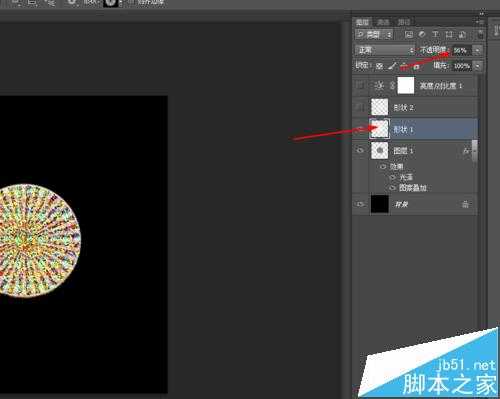The height and width of the screenshot is (399, 500).
Task: Select the 背景 layer name
Action: pyautogui.click(x=402, y=205)
